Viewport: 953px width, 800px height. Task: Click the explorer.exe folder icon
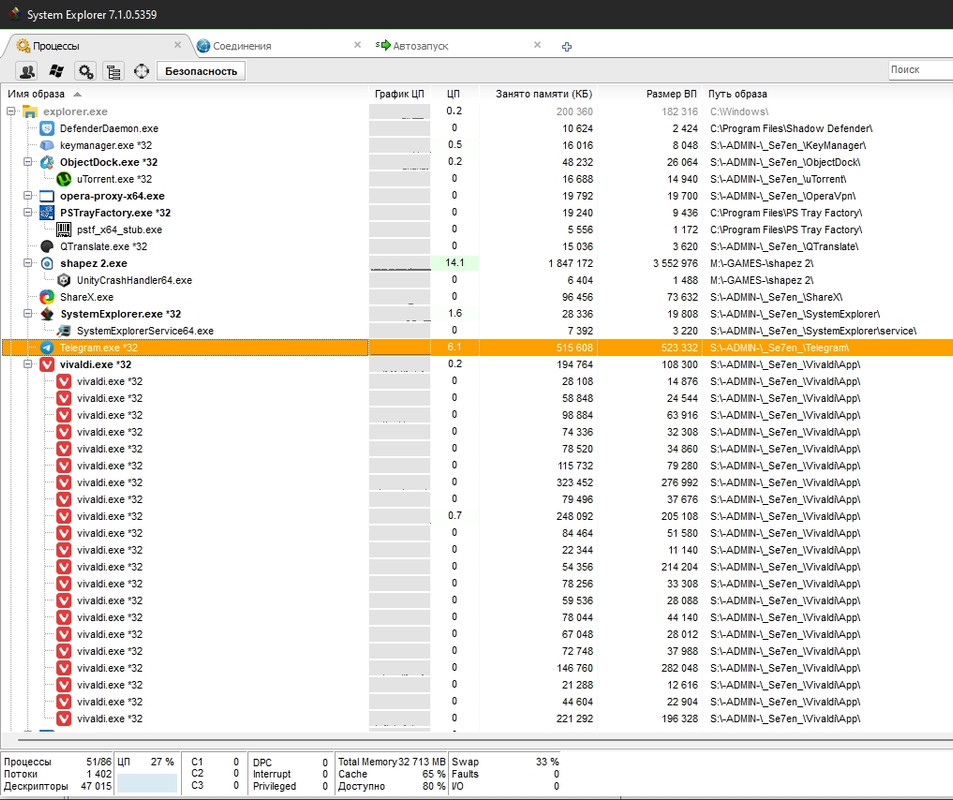click(x=30, y=111)
